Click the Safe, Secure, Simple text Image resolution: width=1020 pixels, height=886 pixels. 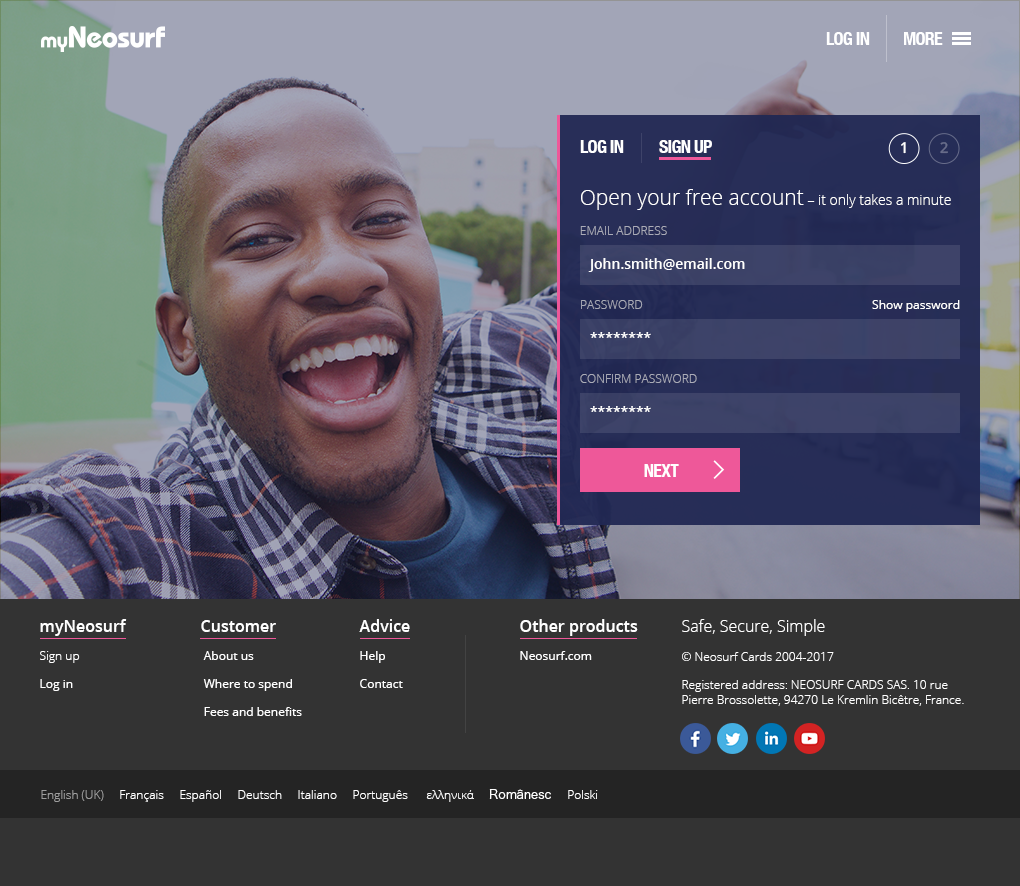point(753,626)
